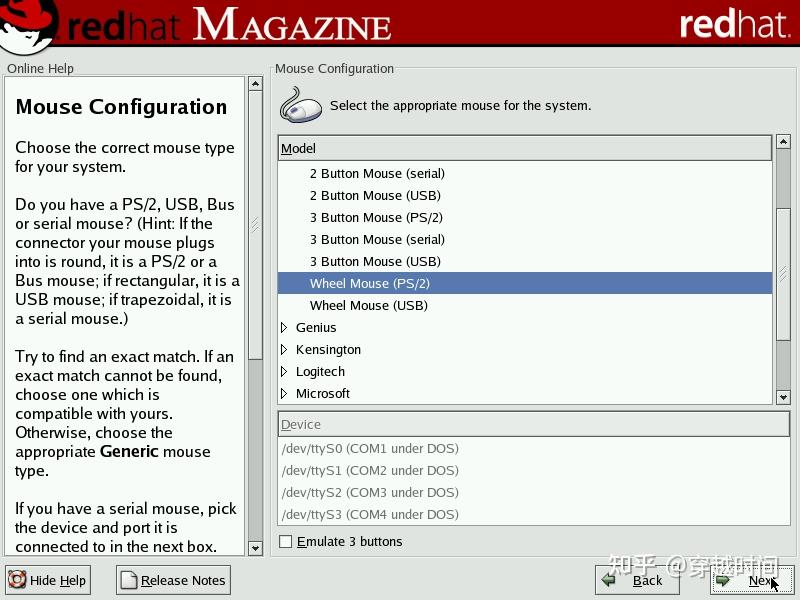
Task: Click the down arrow of Model list scrollbar
Action: (x=783, y=396)
